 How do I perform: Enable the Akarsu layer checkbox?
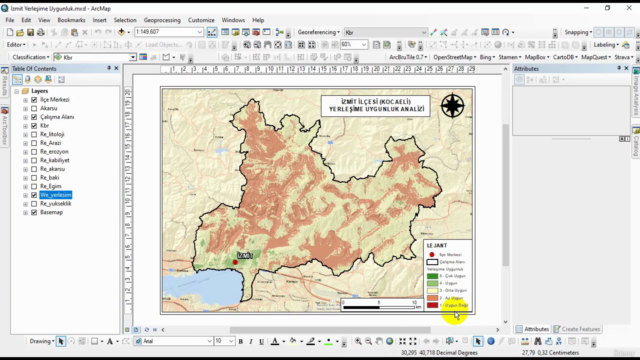point(34,109)
